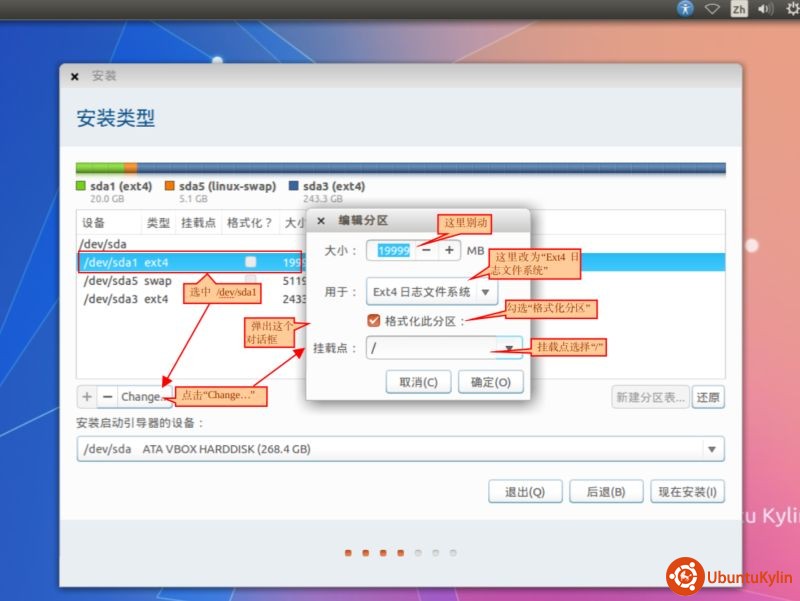Click the Zh input method indicator

click(739, 9)
